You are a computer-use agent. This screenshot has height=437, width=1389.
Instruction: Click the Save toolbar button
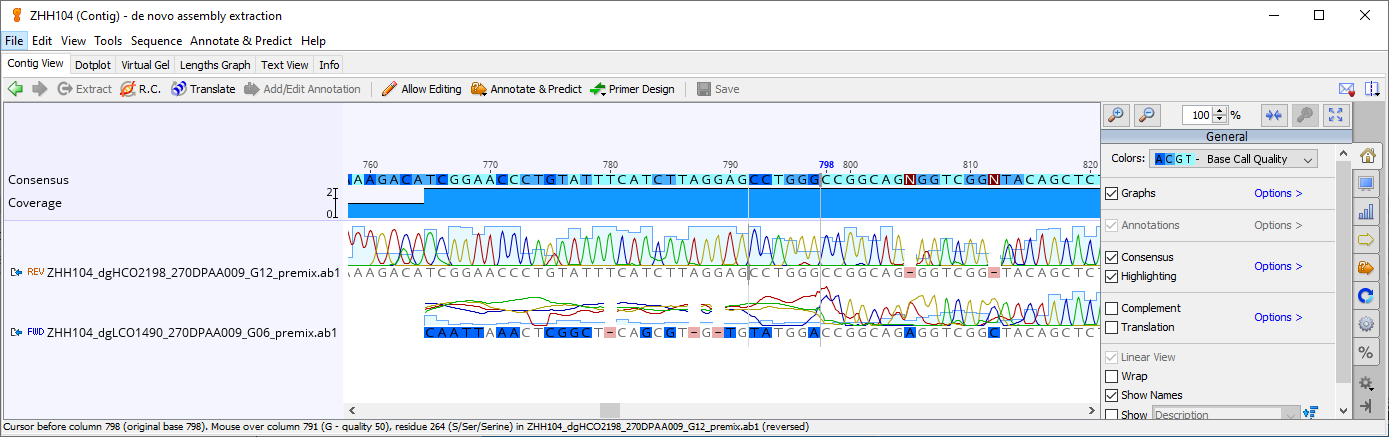[x=718, y=89]
